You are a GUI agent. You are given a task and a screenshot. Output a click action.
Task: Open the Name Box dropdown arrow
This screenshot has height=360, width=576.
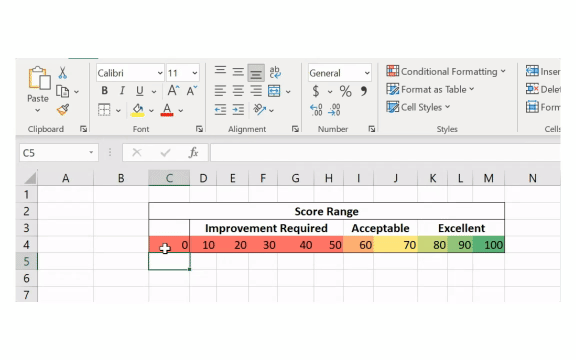tap(91, 152)
